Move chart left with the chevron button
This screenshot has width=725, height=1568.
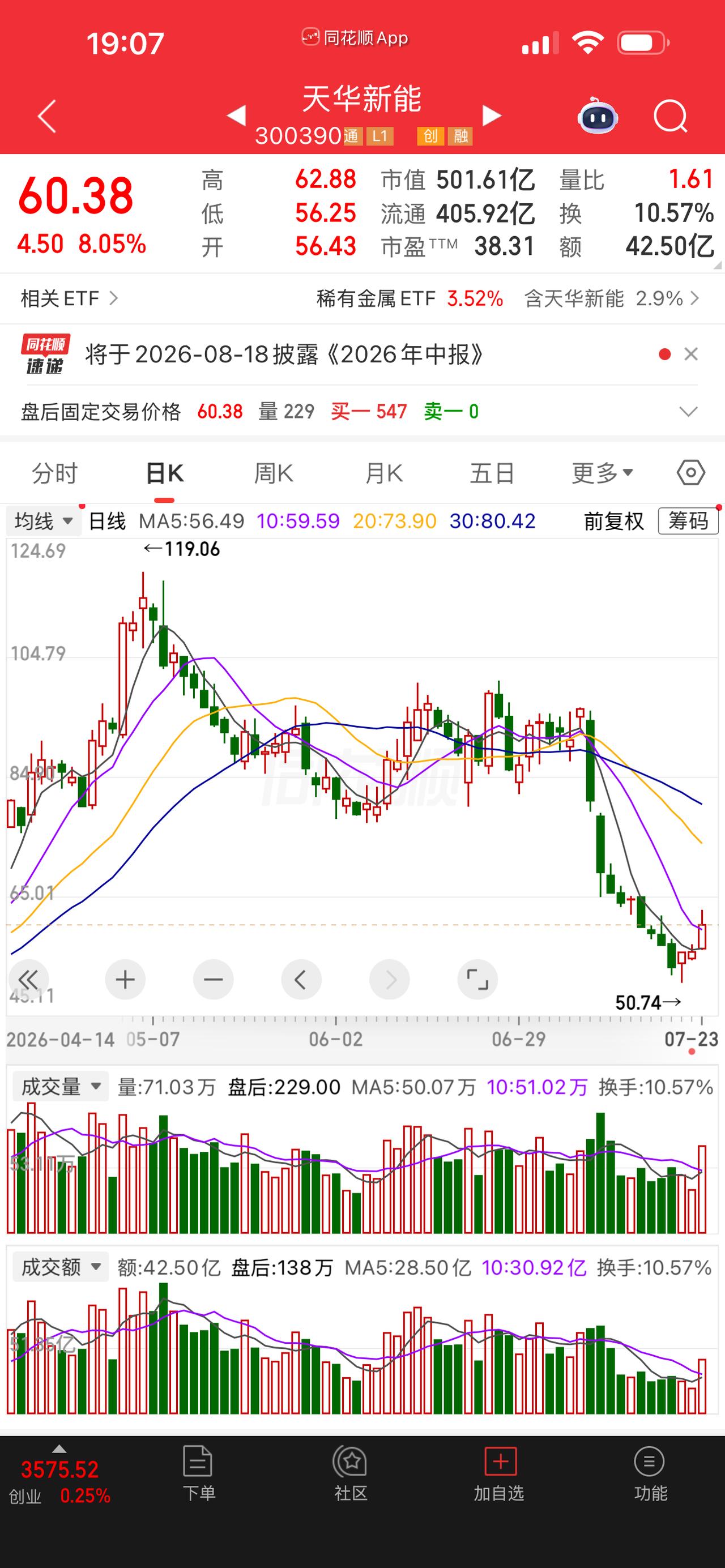(301, 980)
